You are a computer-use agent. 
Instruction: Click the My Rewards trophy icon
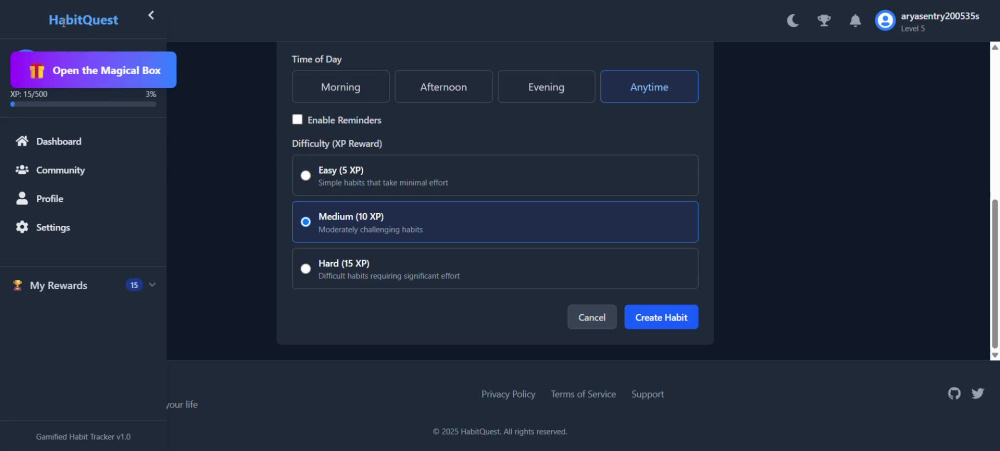coord(18,285)
